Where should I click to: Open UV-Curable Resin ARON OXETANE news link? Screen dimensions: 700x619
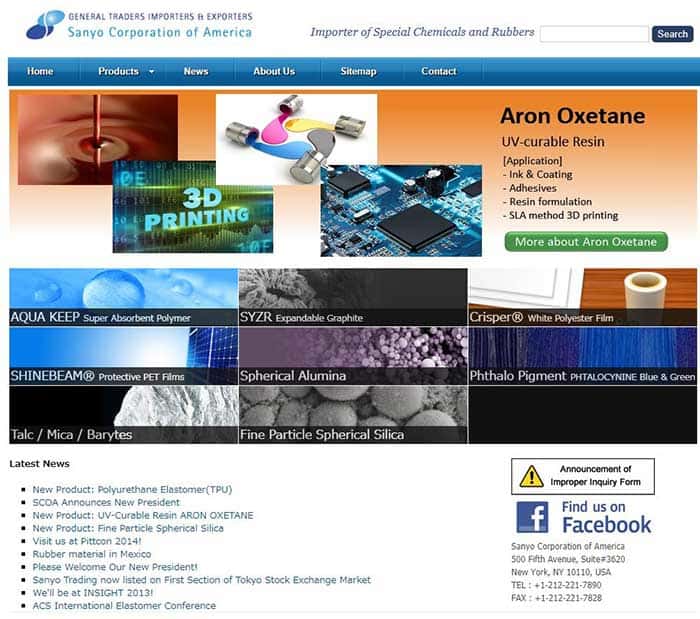(143, 515)
